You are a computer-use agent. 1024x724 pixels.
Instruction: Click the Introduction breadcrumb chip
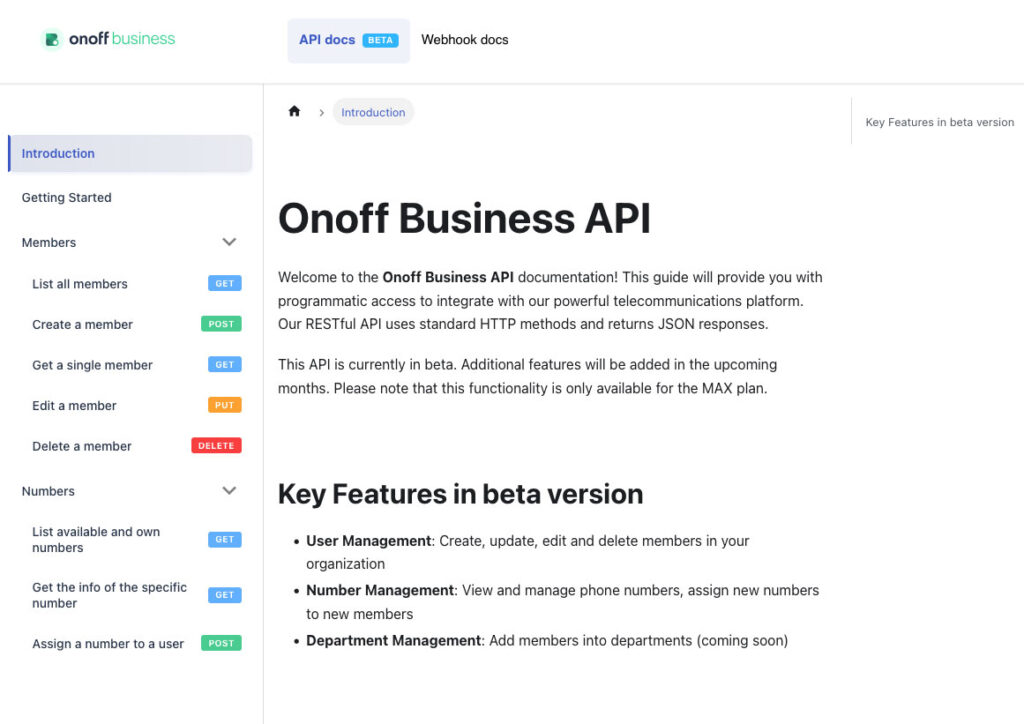click(x=373, y=112)
